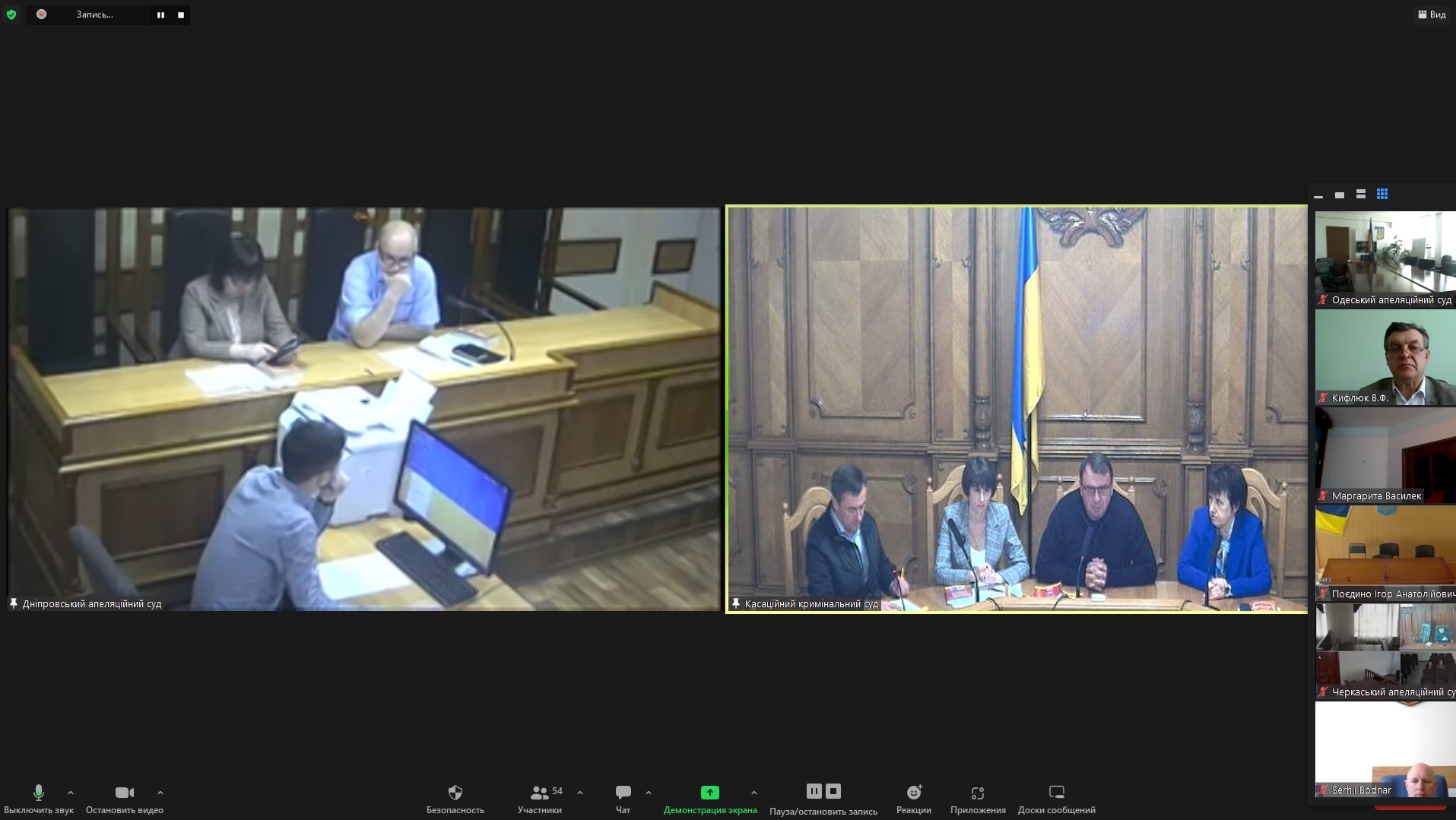
Task: Open the Чат chat panel
Action: point(623,793)
